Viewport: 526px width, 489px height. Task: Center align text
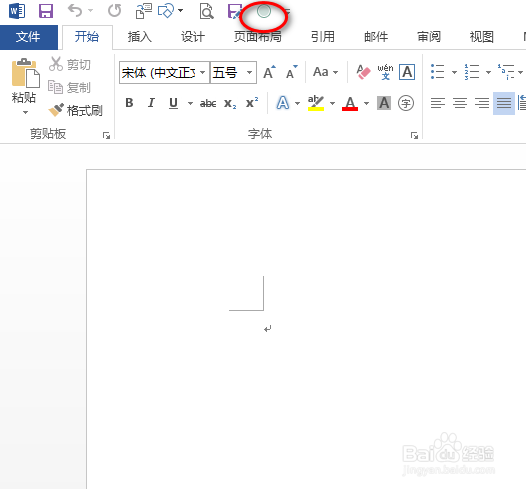(460, 103)
